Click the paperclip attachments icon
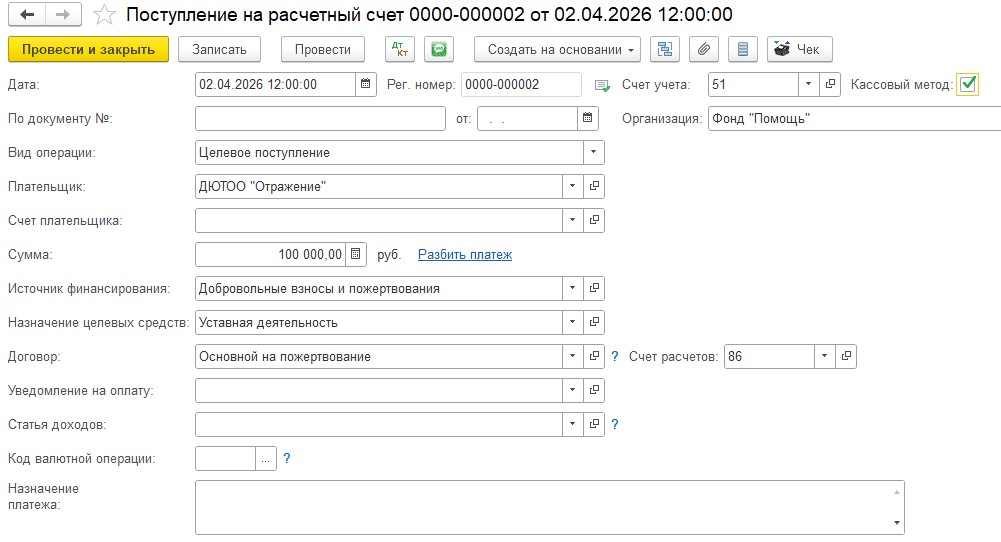 [x=704, y=49]
